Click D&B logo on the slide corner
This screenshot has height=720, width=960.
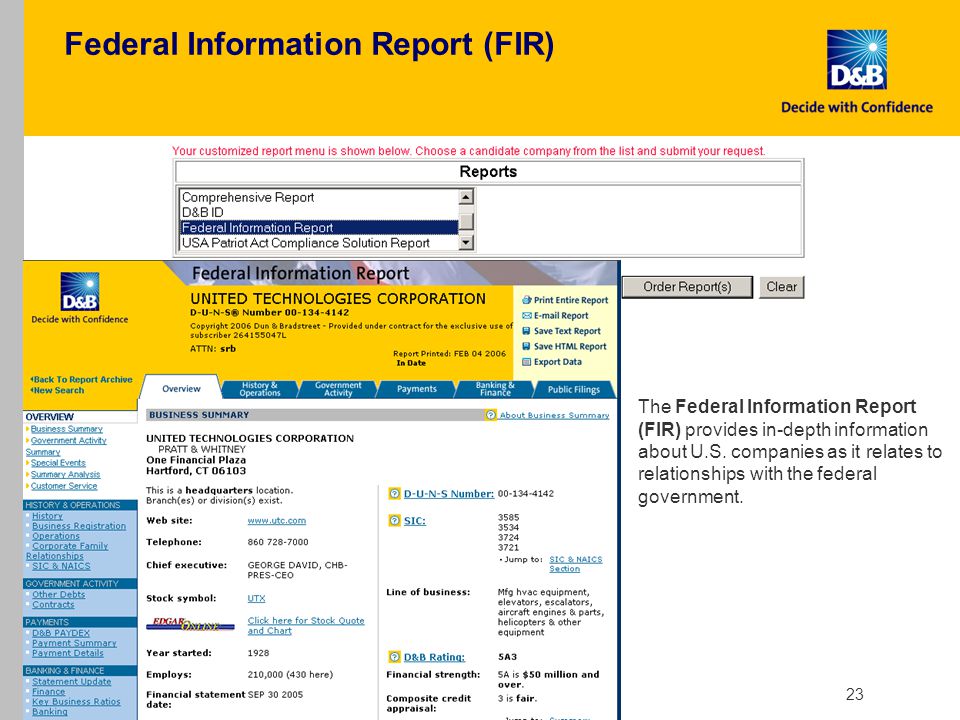[857, 60]
